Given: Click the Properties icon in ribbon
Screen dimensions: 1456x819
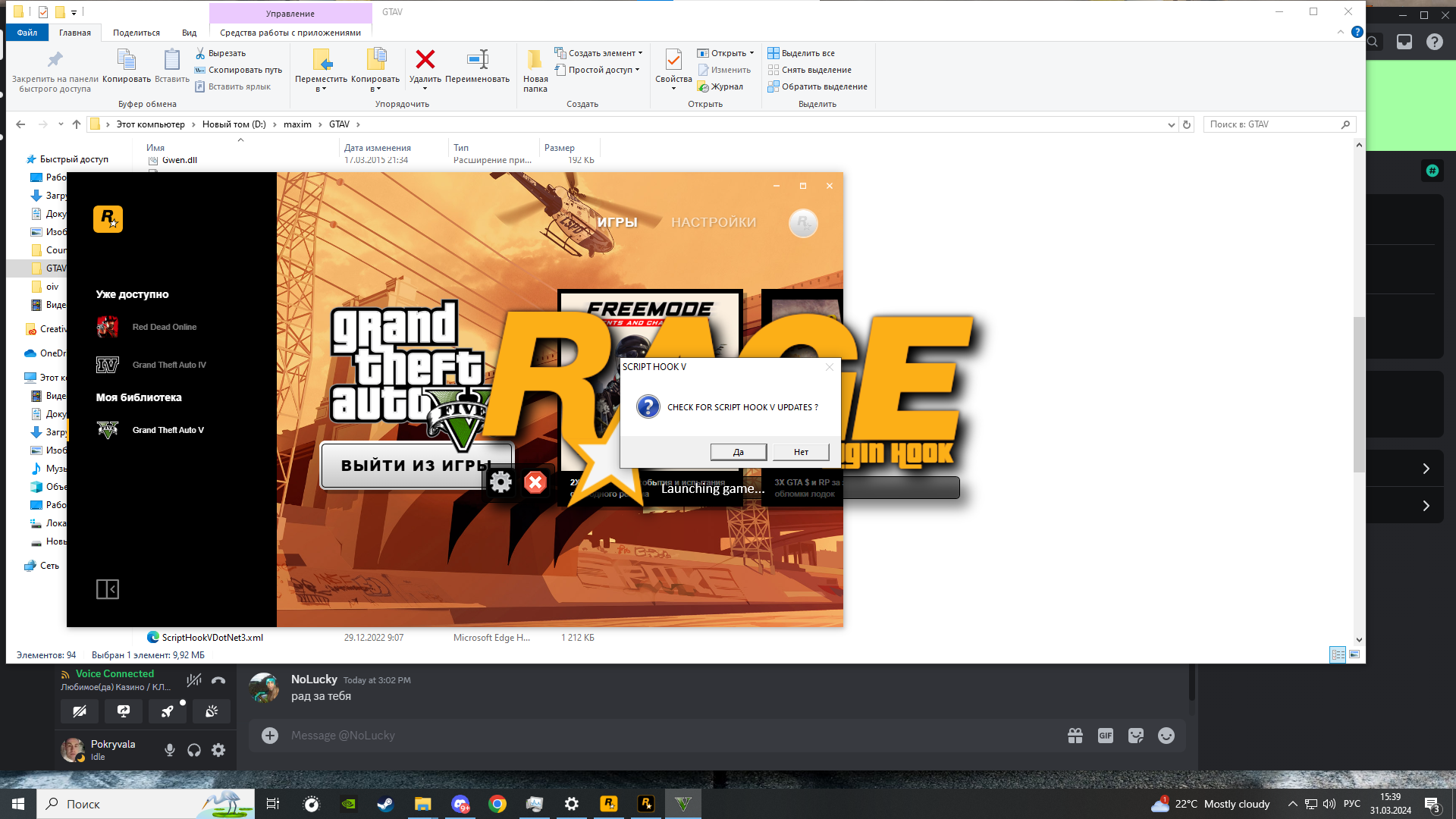Looking at the screenshot, I should coord(673,61).
